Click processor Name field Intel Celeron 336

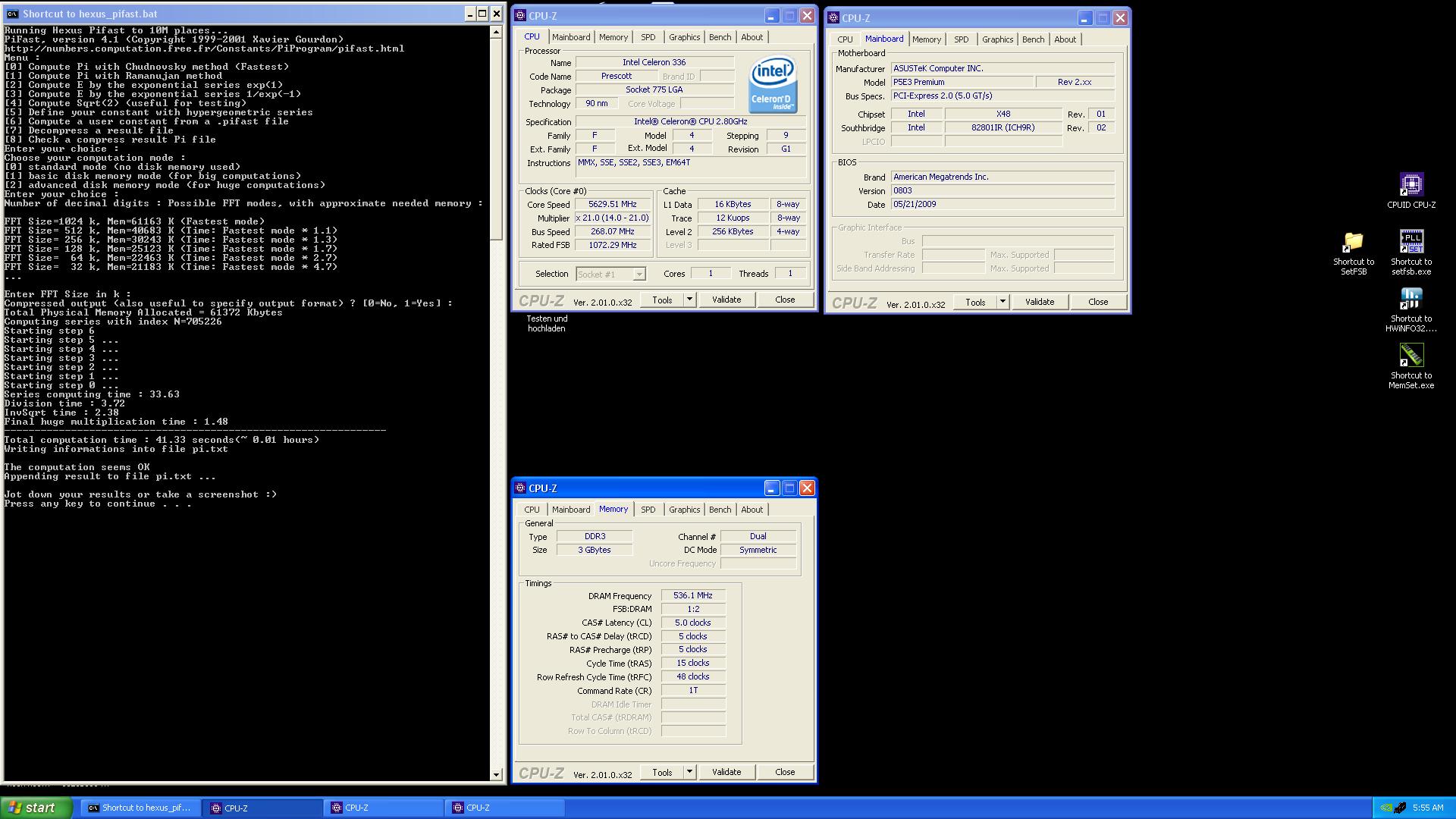point(654,63)
